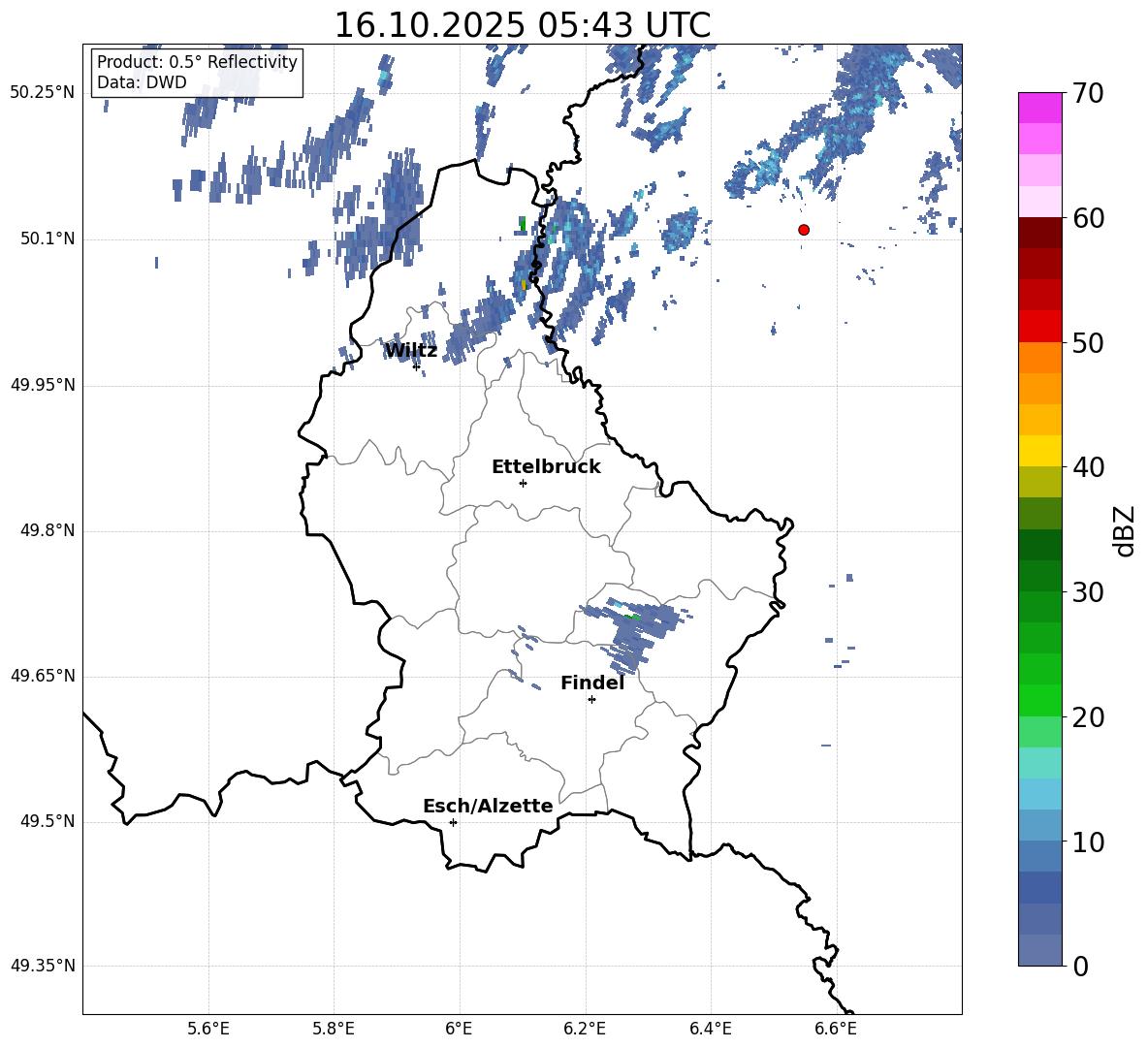1148x1048 pixels.
Task: Click the Ettelbruck city label
Action: tap(546, 467)
